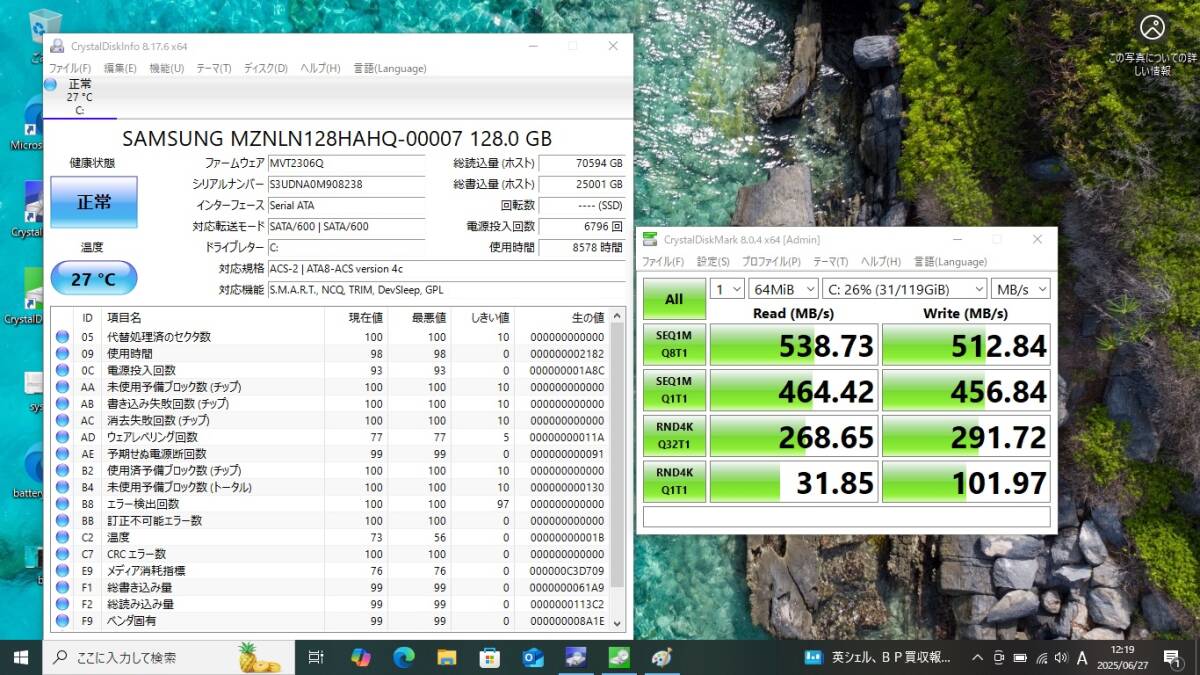Click the 総読込量 value 70594 GB

pos(582,163)
